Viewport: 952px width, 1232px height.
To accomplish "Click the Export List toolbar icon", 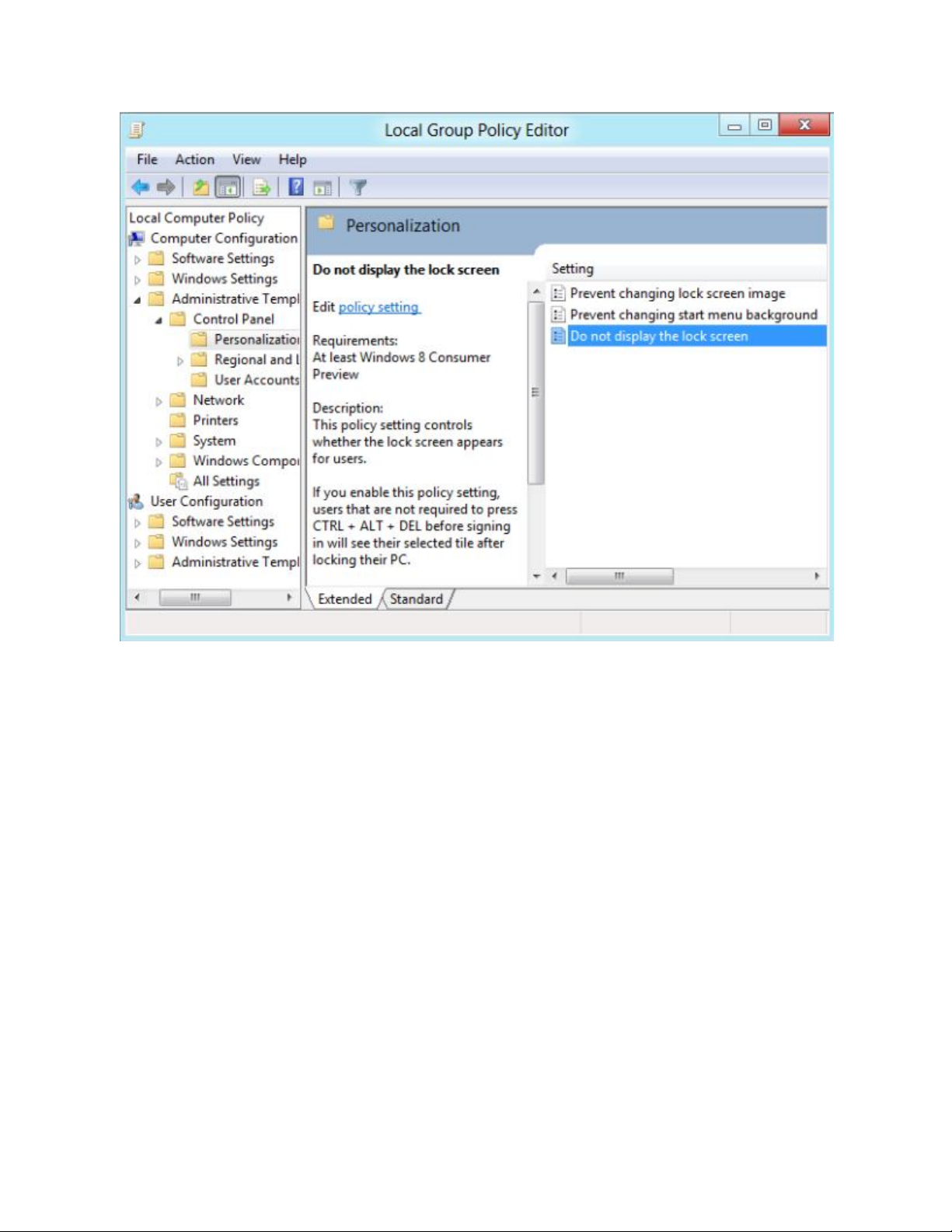I will [x=262, y=187].
